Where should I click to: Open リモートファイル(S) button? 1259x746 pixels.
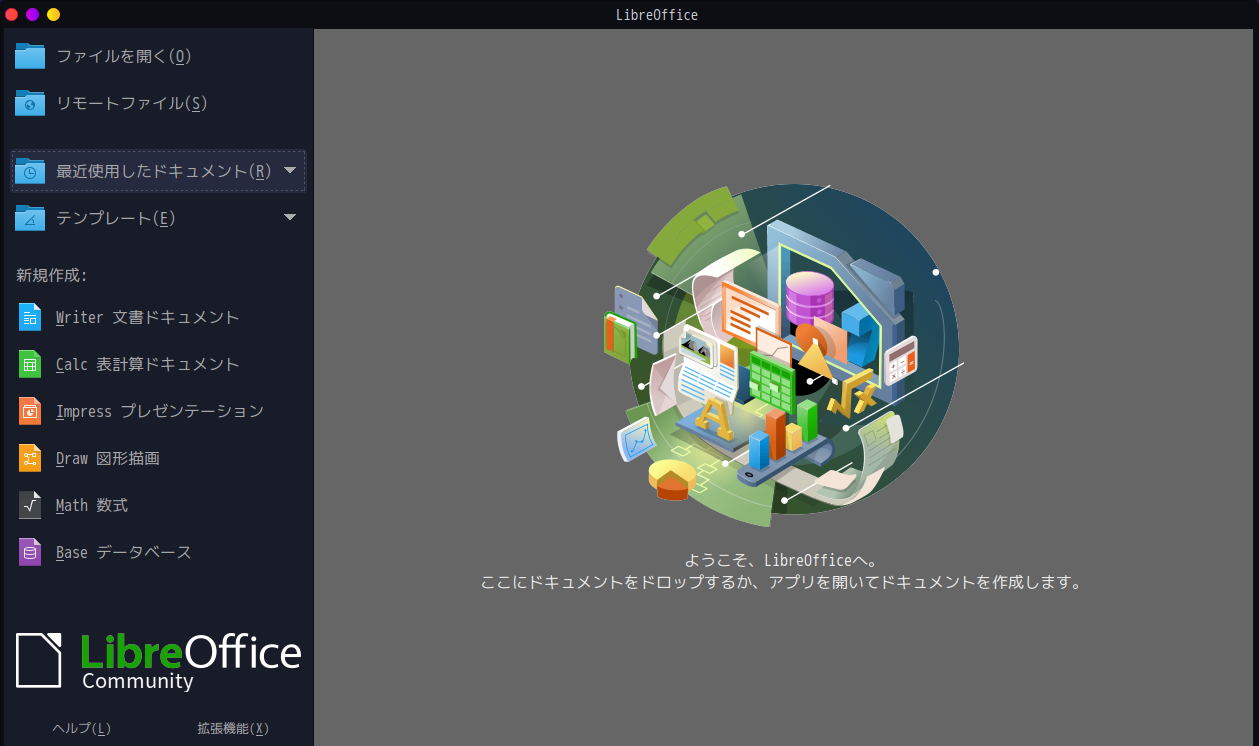(x=158, y=103)
